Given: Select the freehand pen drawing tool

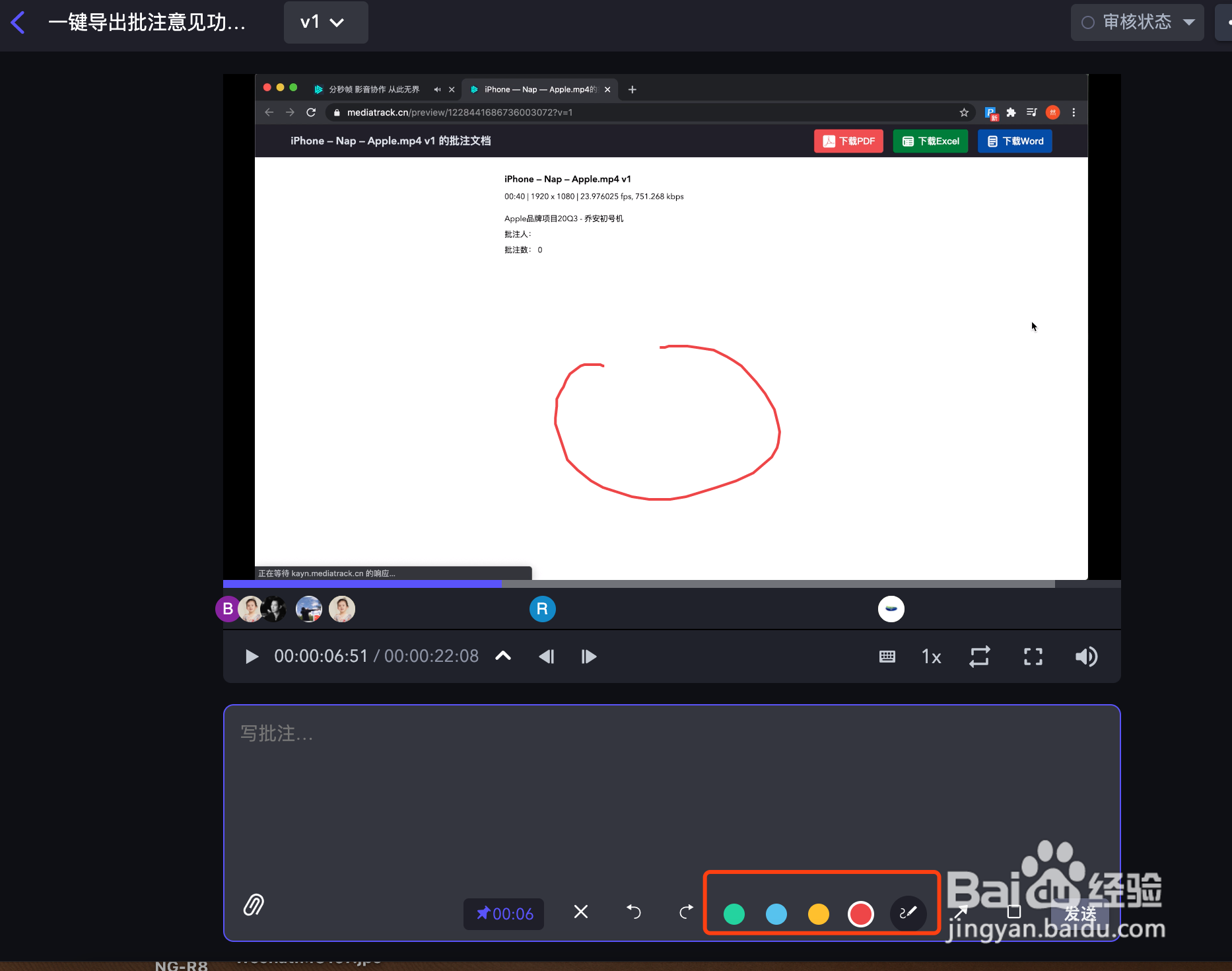Looking at the screenshot, I should point(908,913).
